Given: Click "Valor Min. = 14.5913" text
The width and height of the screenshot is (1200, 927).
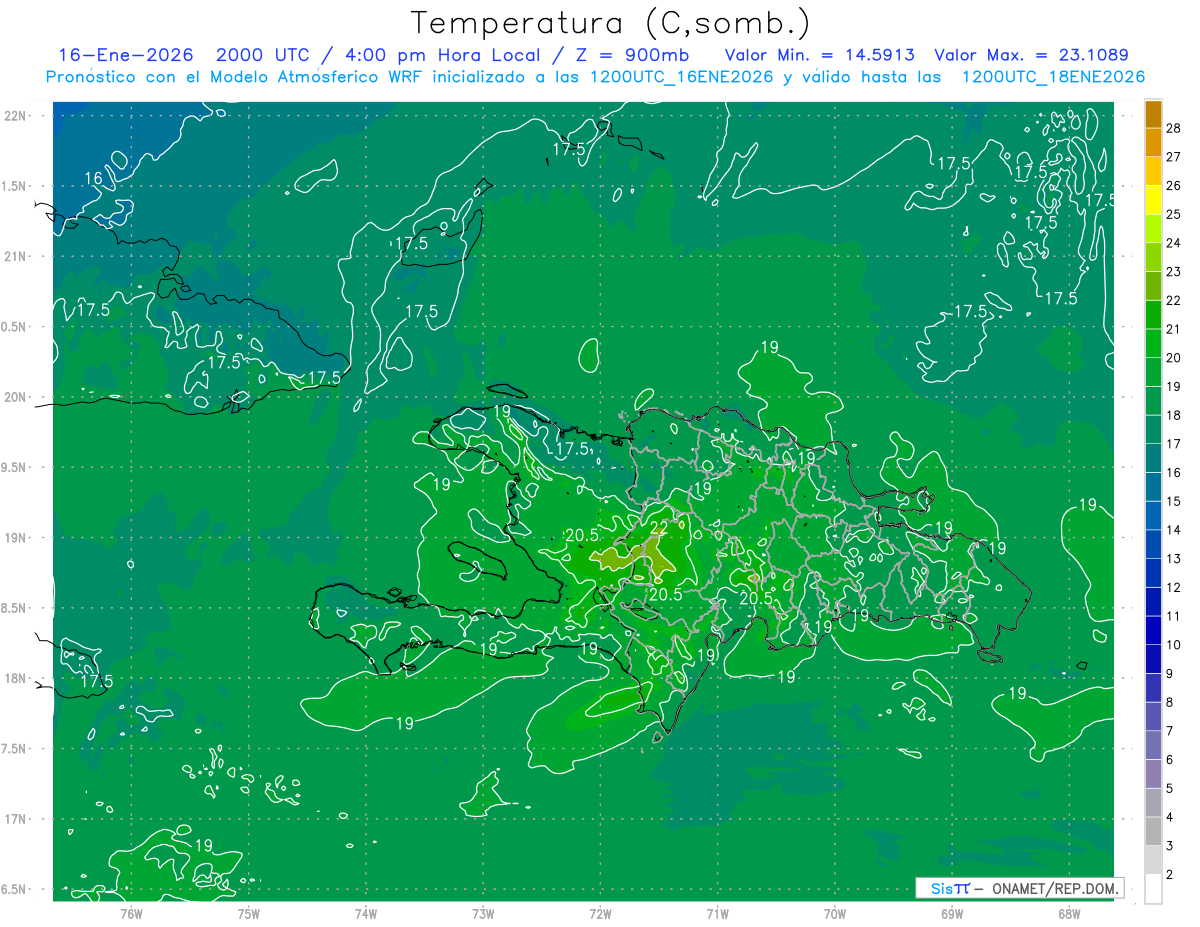Looking at the screenshot, I should click(x=818, y=54).
